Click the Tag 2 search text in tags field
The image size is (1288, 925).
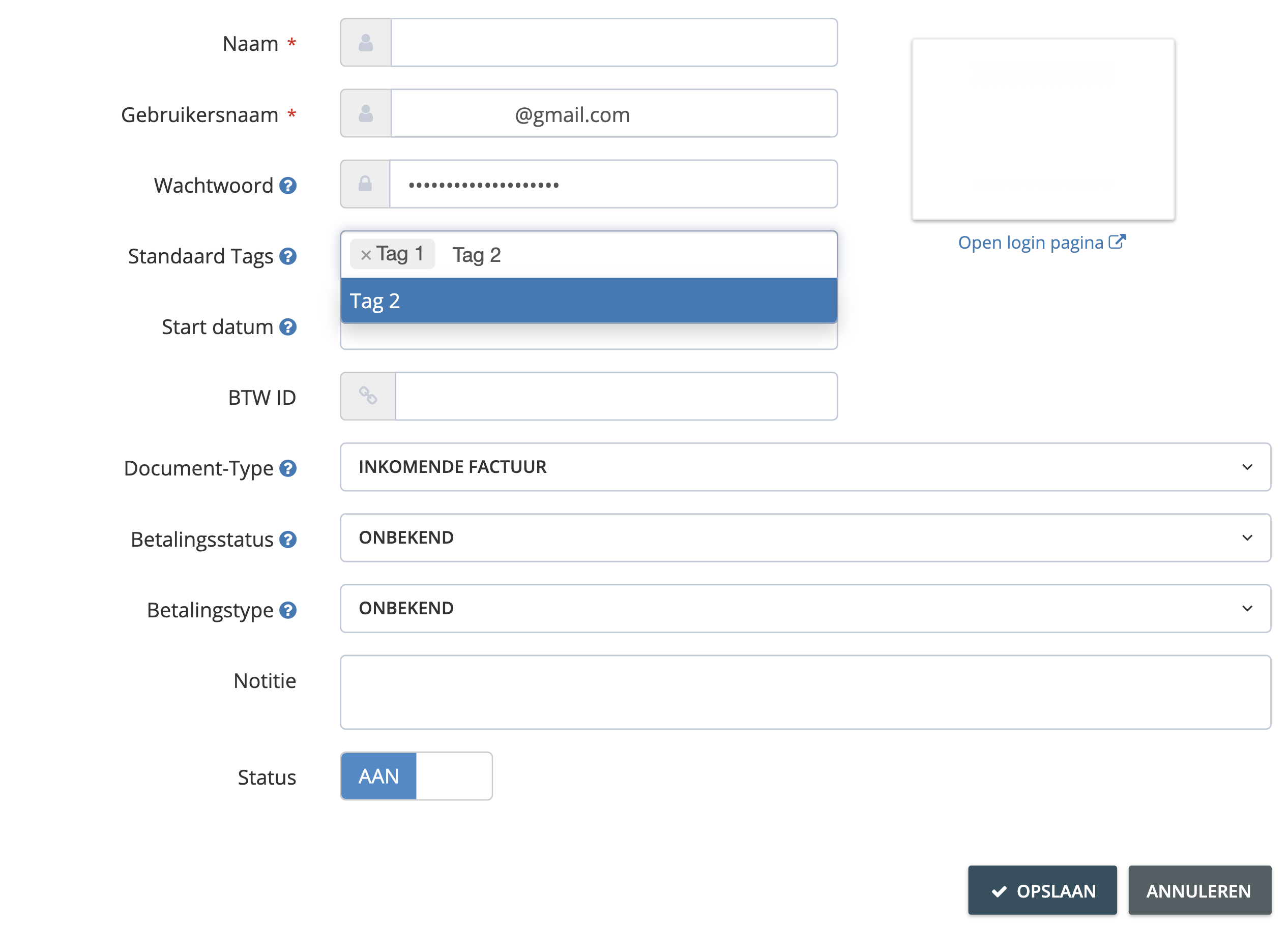point(477,255)
